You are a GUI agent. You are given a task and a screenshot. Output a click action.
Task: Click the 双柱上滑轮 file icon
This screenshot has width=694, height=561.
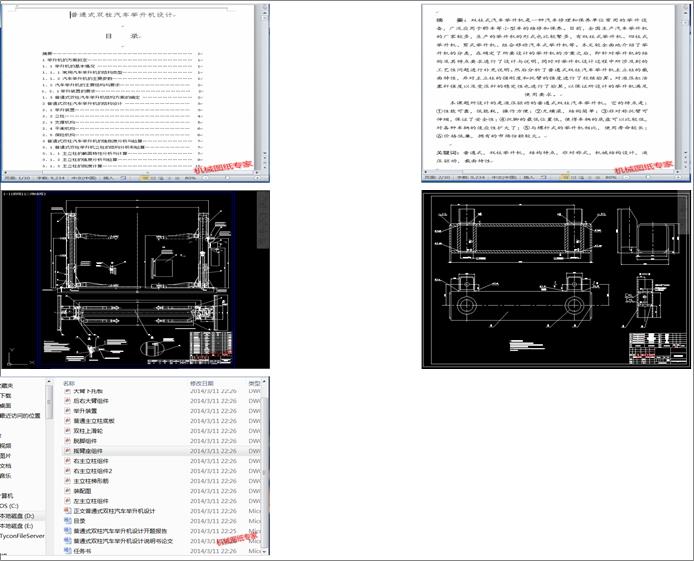(68, 431)
